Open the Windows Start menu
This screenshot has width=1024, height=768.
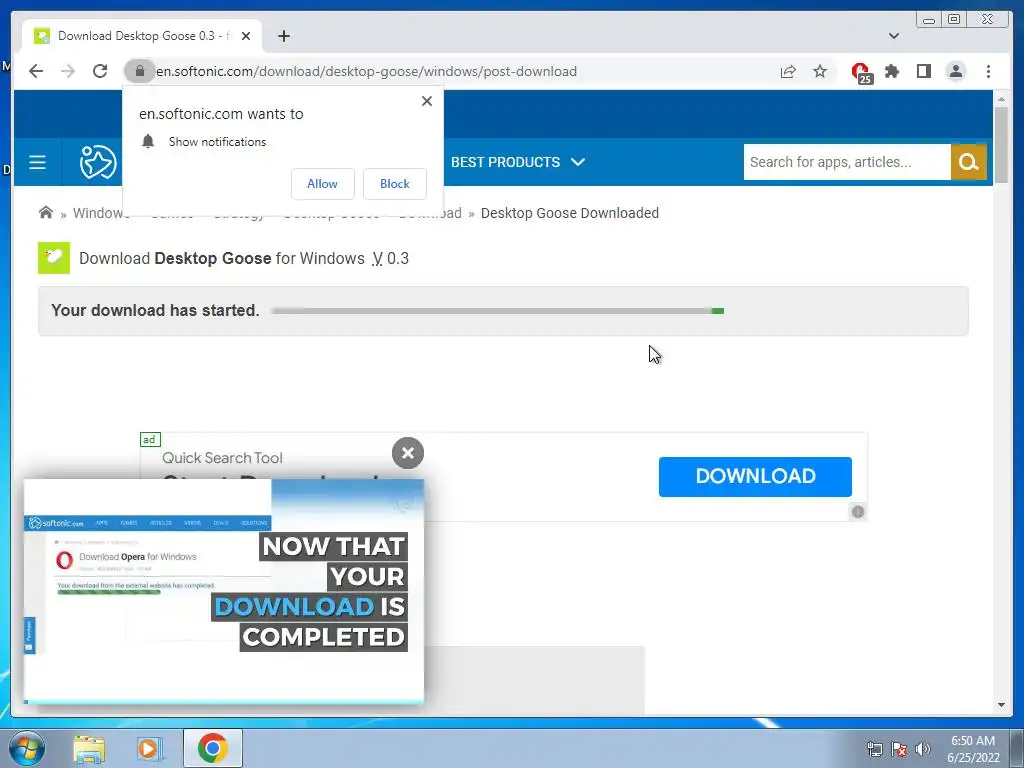tap(26, 748)
